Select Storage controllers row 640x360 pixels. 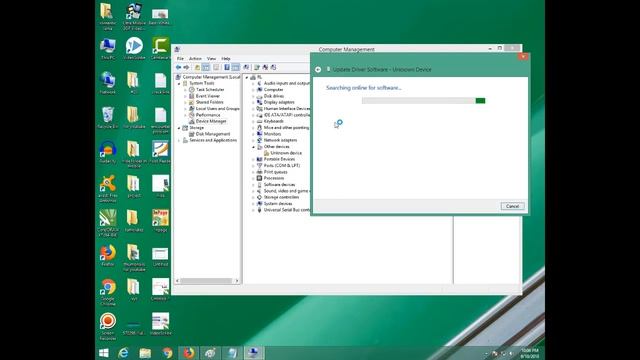pyautogui.click(x=281, y=197)
